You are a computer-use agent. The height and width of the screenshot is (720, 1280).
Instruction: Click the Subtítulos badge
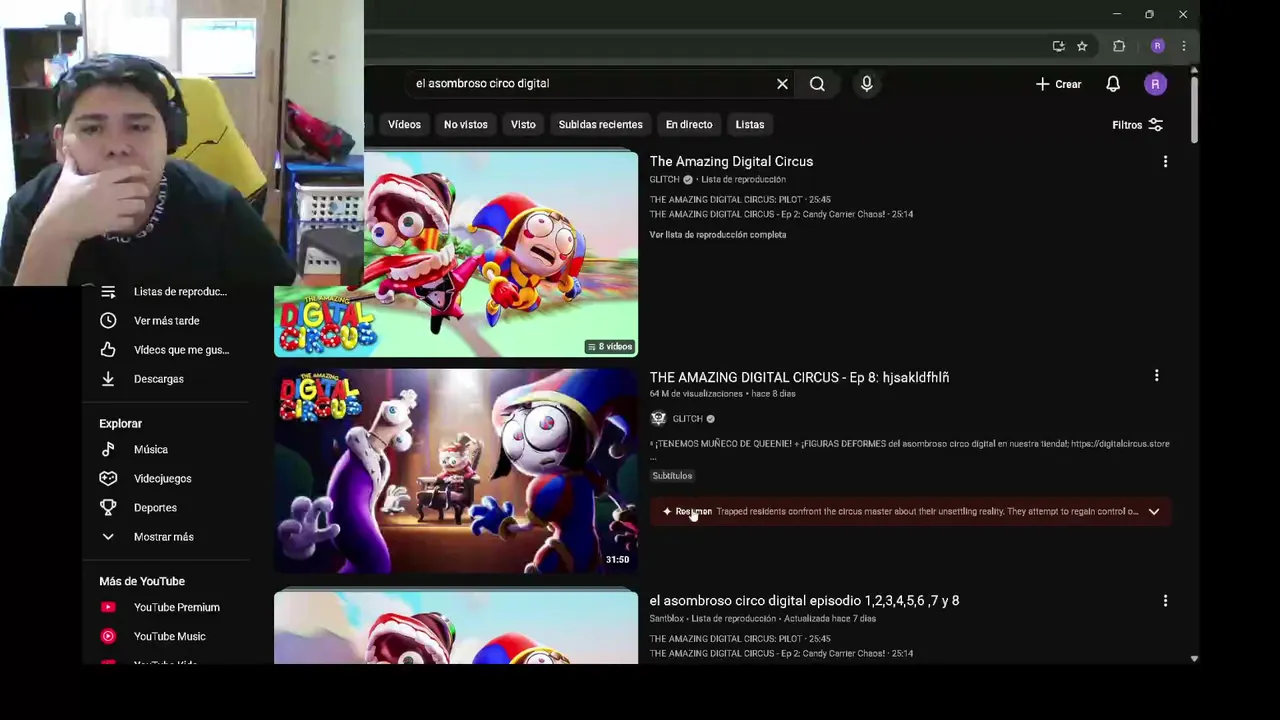tap(672, 476)
